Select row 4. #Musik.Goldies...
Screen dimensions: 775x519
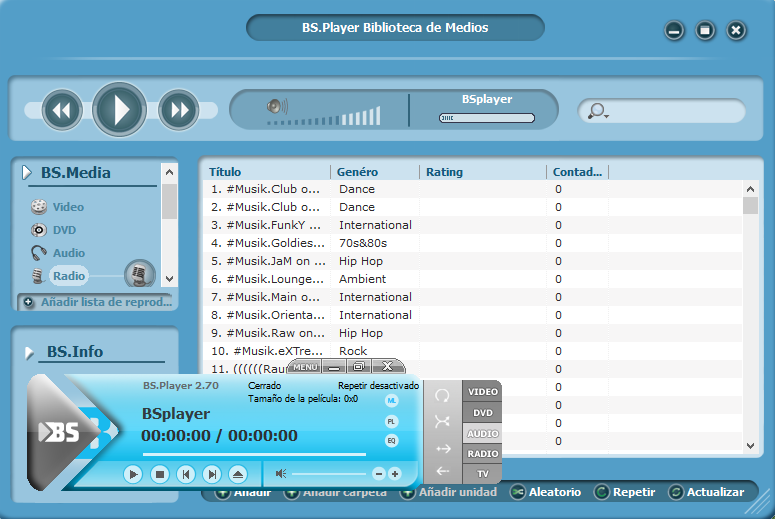click(473, 243)
